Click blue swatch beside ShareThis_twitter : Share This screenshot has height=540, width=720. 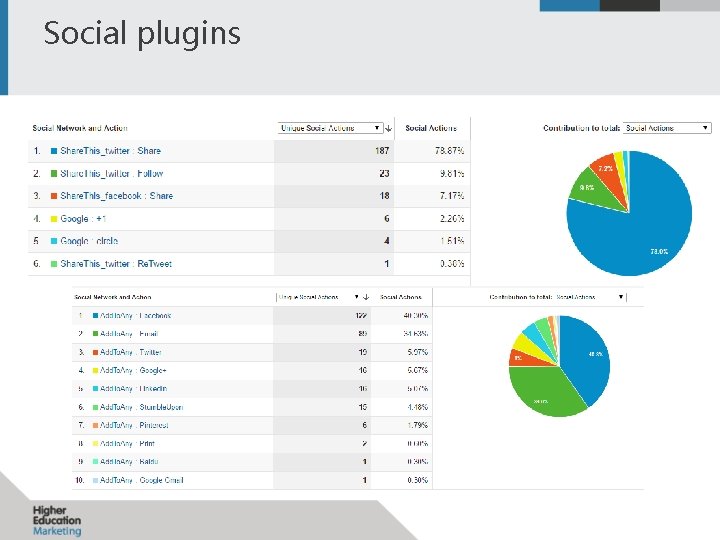tap(54, 151)
